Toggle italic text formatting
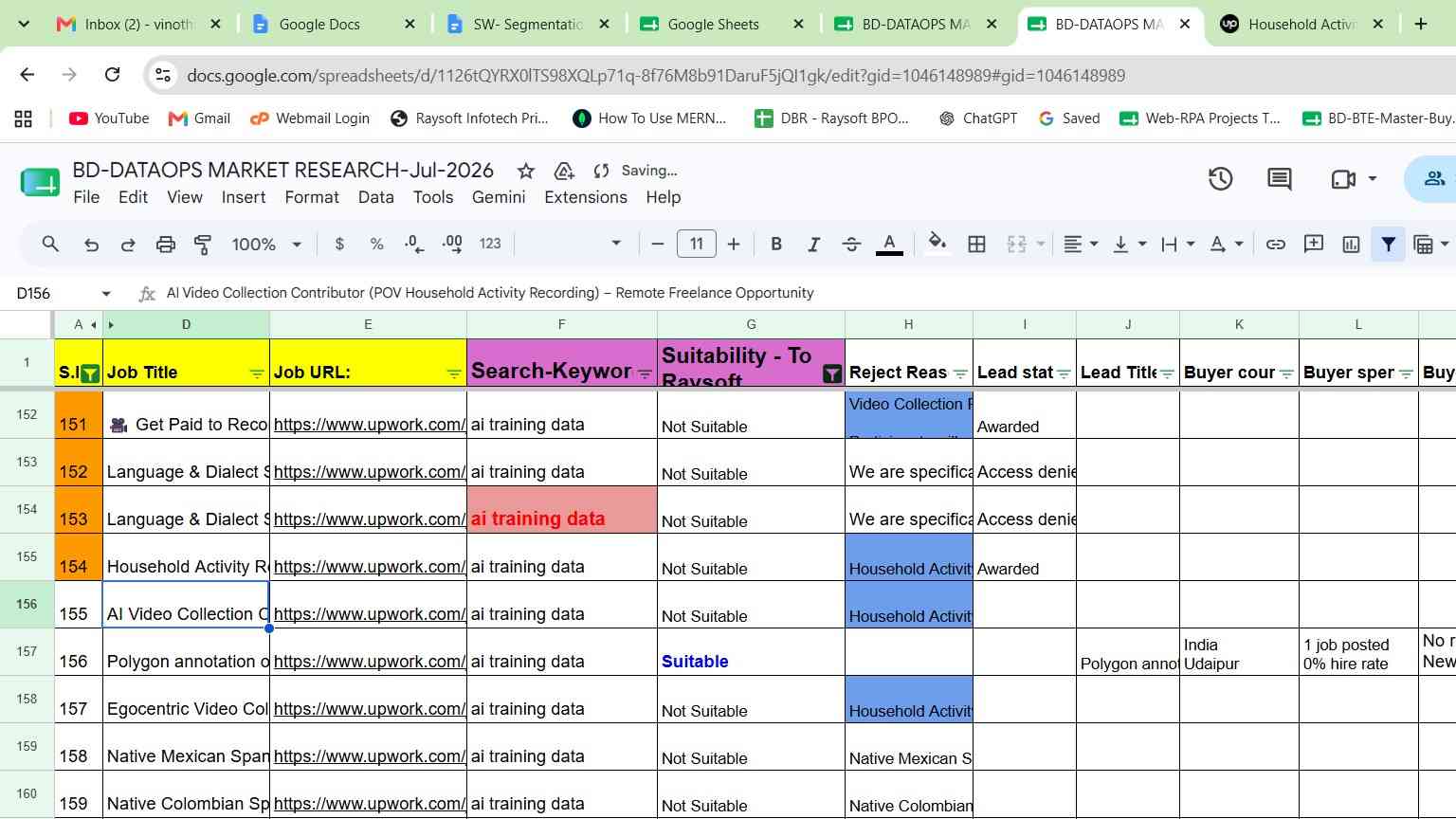The image size is (1456, 819). coord(813,245)
